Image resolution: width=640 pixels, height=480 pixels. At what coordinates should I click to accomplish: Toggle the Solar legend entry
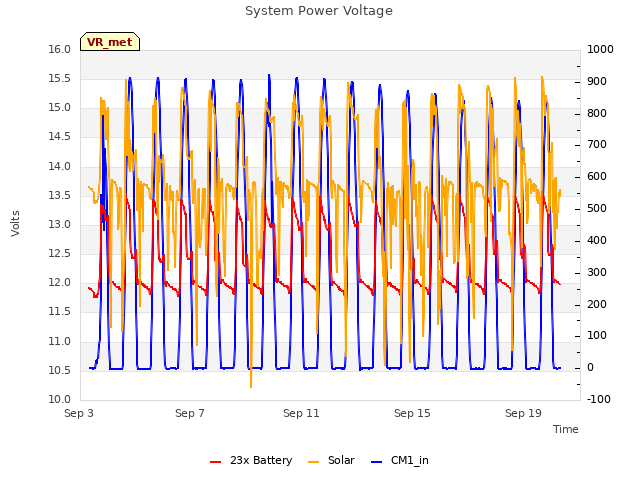(331, 460)
